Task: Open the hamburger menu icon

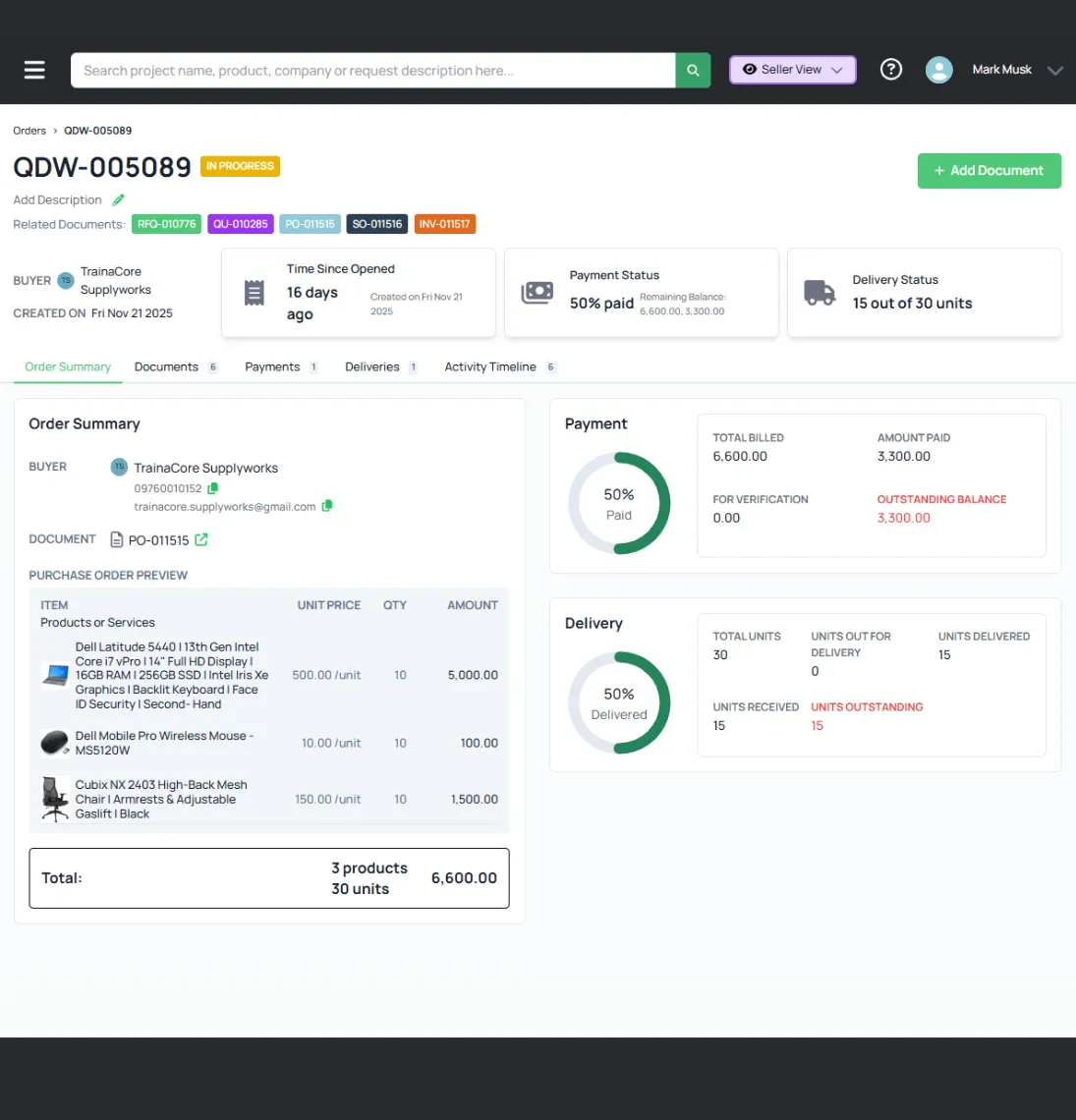Action: click(x=34, y=70)
